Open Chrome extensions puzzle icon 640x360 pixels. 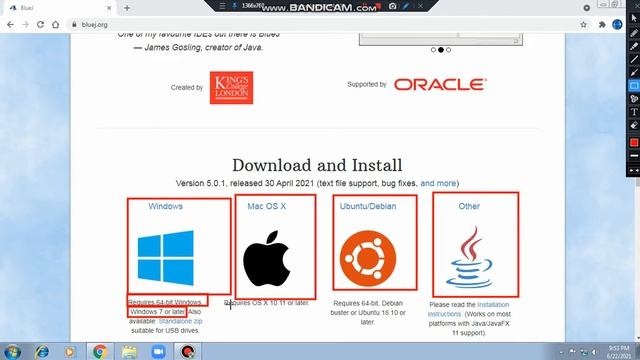602,24
